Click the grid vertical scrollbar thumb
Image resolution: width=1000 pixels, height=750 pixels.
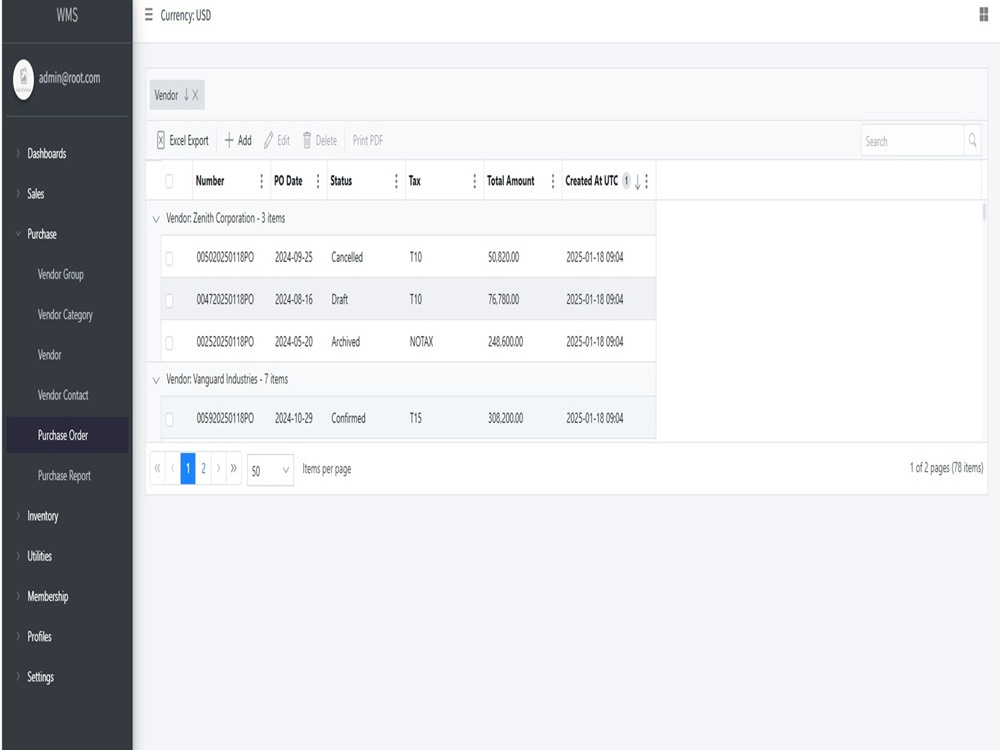coord(984,212)
